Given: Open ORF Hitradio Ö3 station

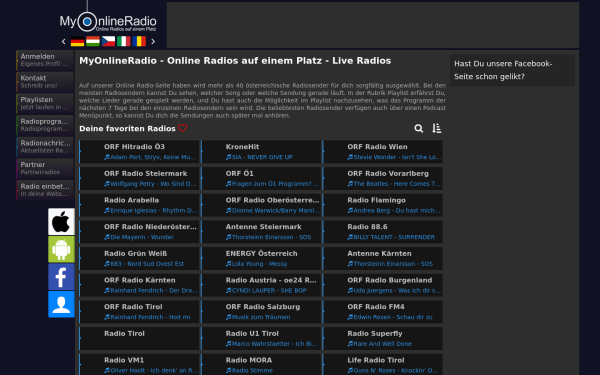Looking at the screenshot, I should tap(139, 152).
